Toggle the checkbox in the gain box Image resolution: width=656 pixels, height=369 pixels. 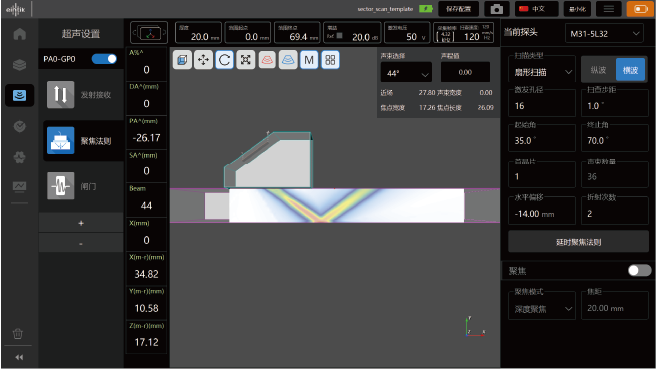(339, 36)
